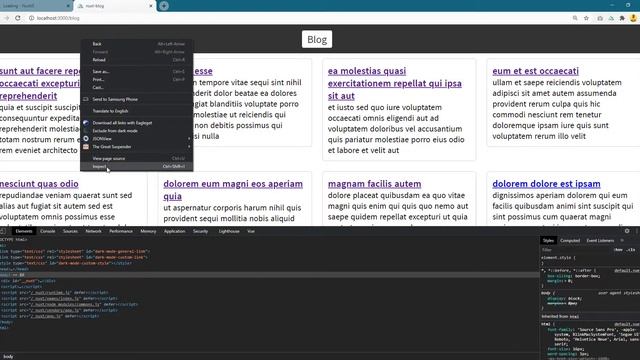This screenshot has height=360, width=640.
Task: Select Translate to English entry
Action: tap(137, 111)
